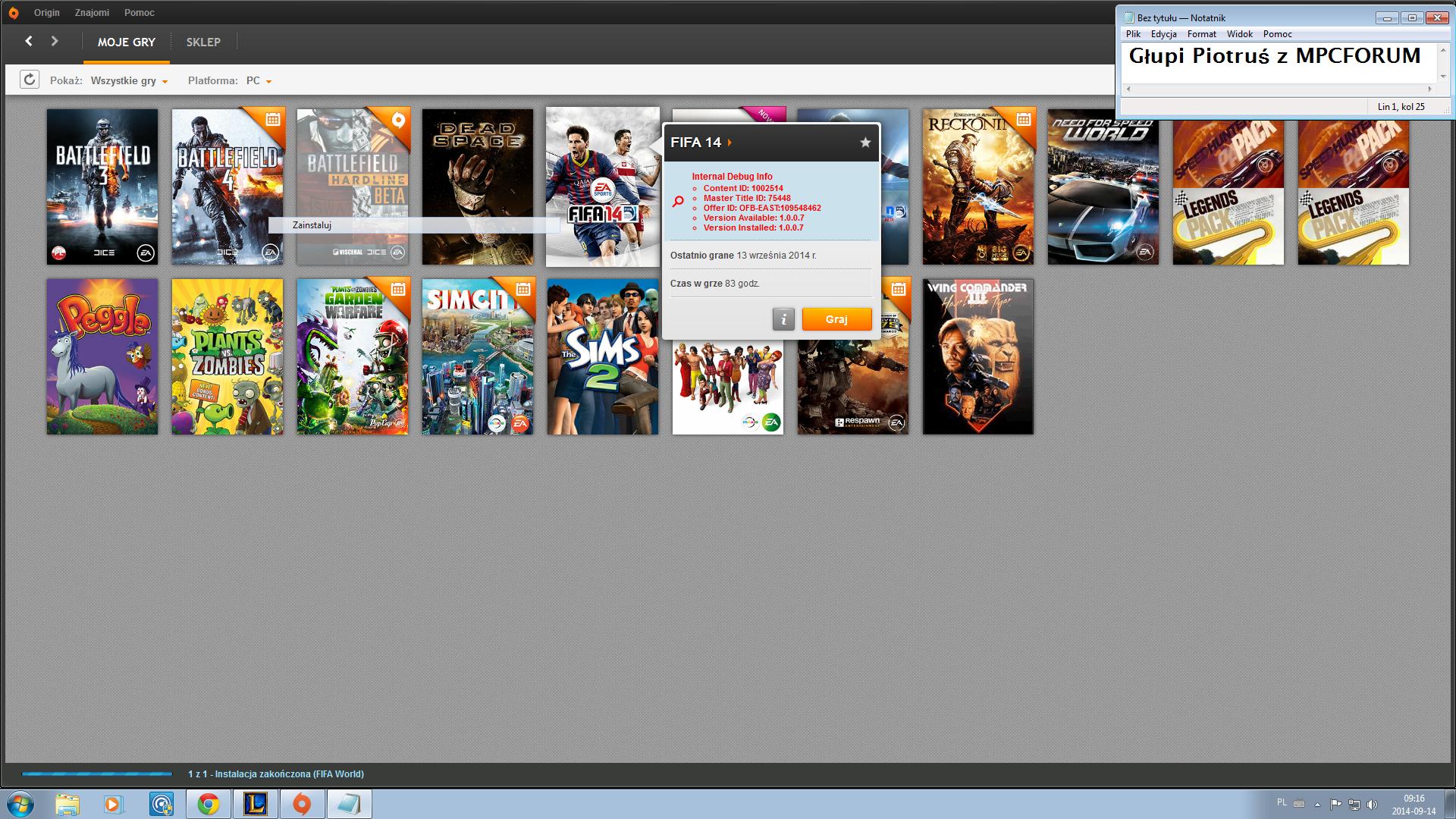Select The Sims 2 game tile

603,356
